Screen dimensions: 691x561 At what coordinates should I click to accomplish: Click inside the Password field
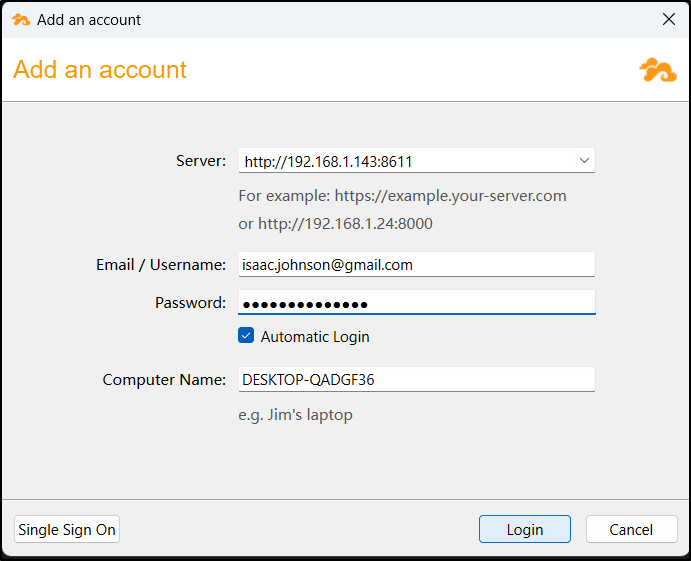click(416, 303)
